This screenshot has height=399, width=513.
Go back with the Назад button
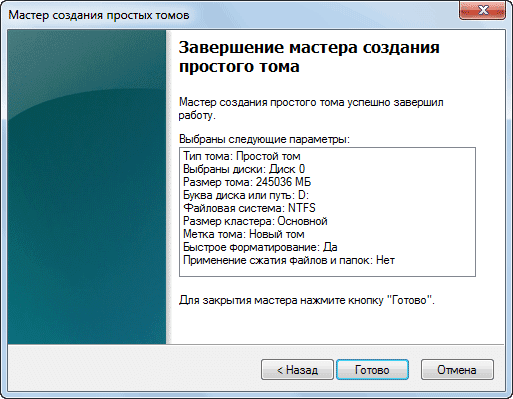coord(297,370)
